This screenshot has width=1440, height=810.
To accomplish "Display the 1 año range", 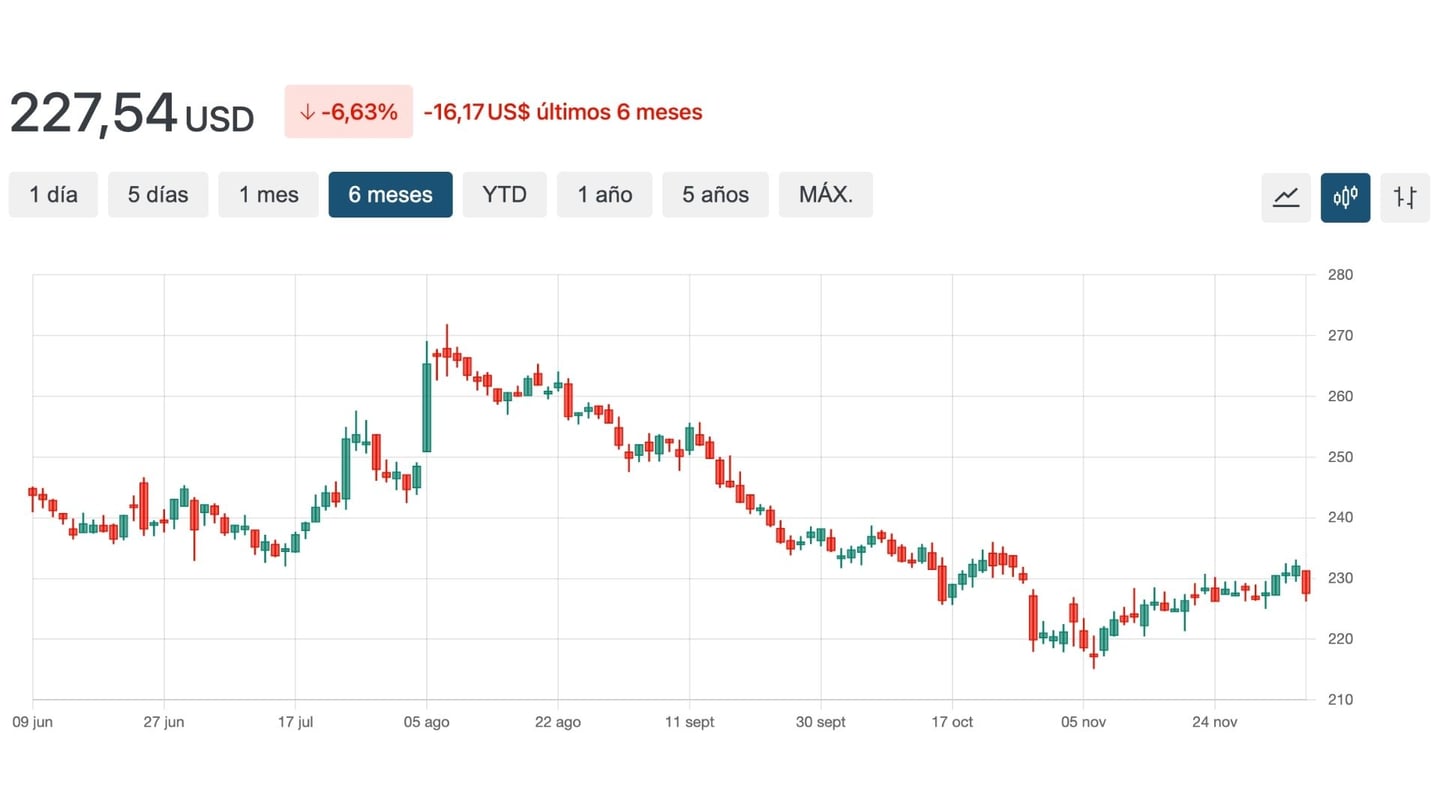I will click(604, 195).
